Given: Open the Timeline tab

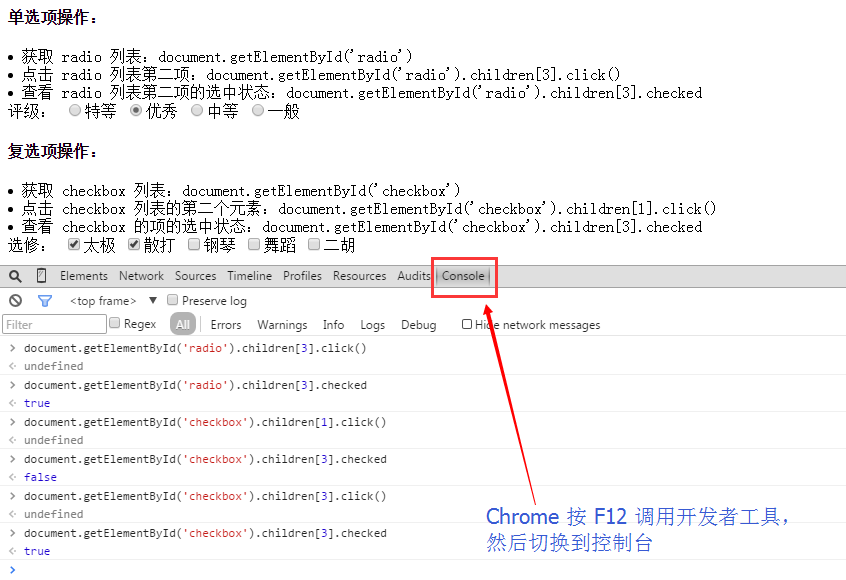Looking at the screenshot, I should [249, 276].
